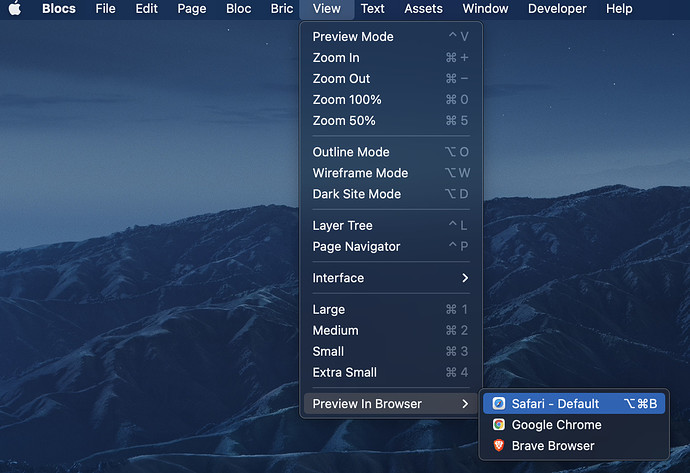Screen dimensions: 690x473
Task: Open the Assets menu
Action: click(x=423, y=8)
